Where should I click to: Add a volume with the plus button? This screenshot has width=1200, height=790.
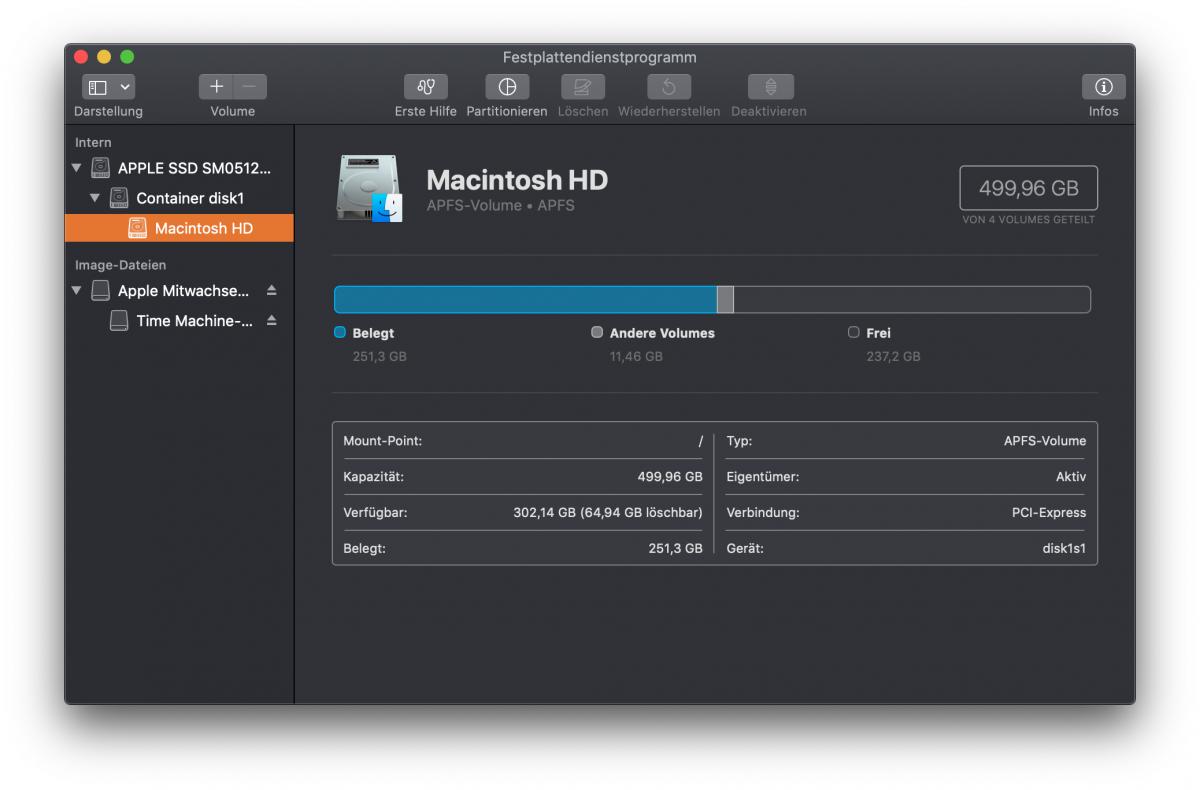pyautogui.click(x=216, y=87)
